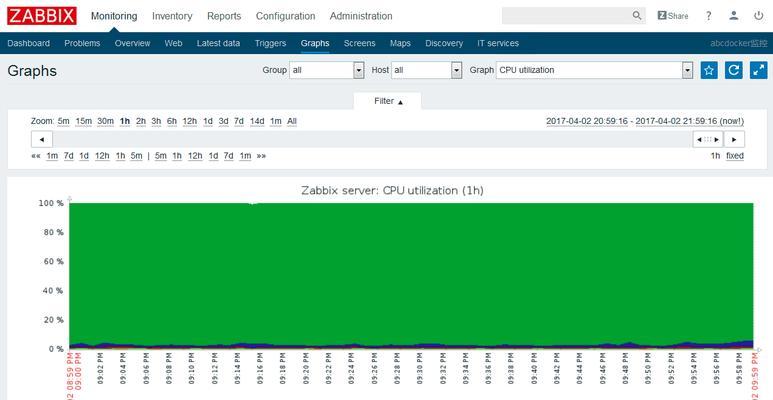Click the graph title CPU utilization (1h)
Image resolution: width=773 pixels, height=400 pixels.
tap(392, 190)
